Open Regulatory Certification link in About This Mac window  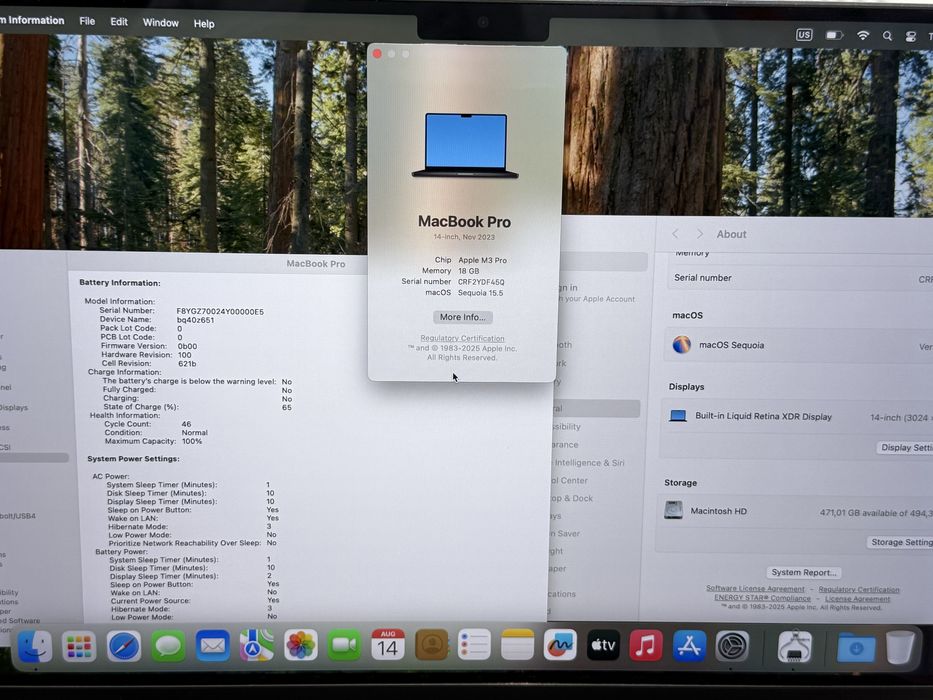pos(462,338)
